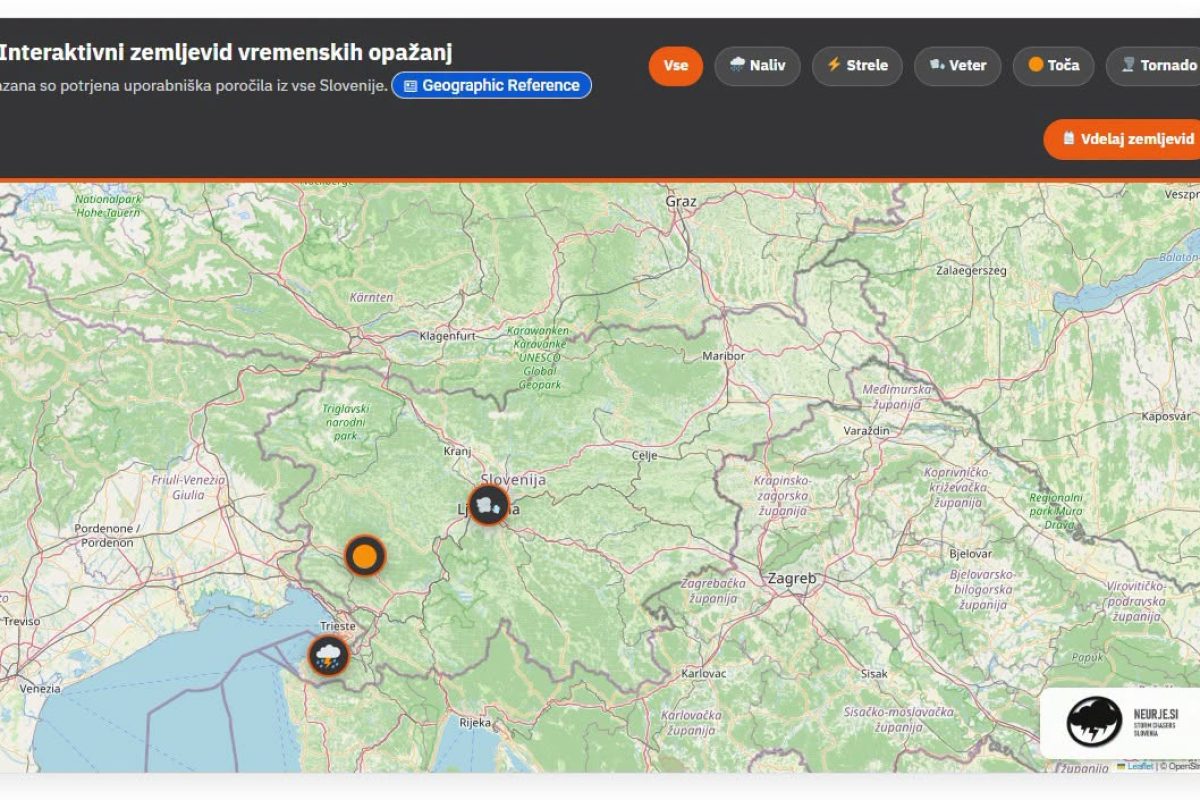Click the Kranj city label
This screenshot has height=800, width=1200.
click(457, 451)
